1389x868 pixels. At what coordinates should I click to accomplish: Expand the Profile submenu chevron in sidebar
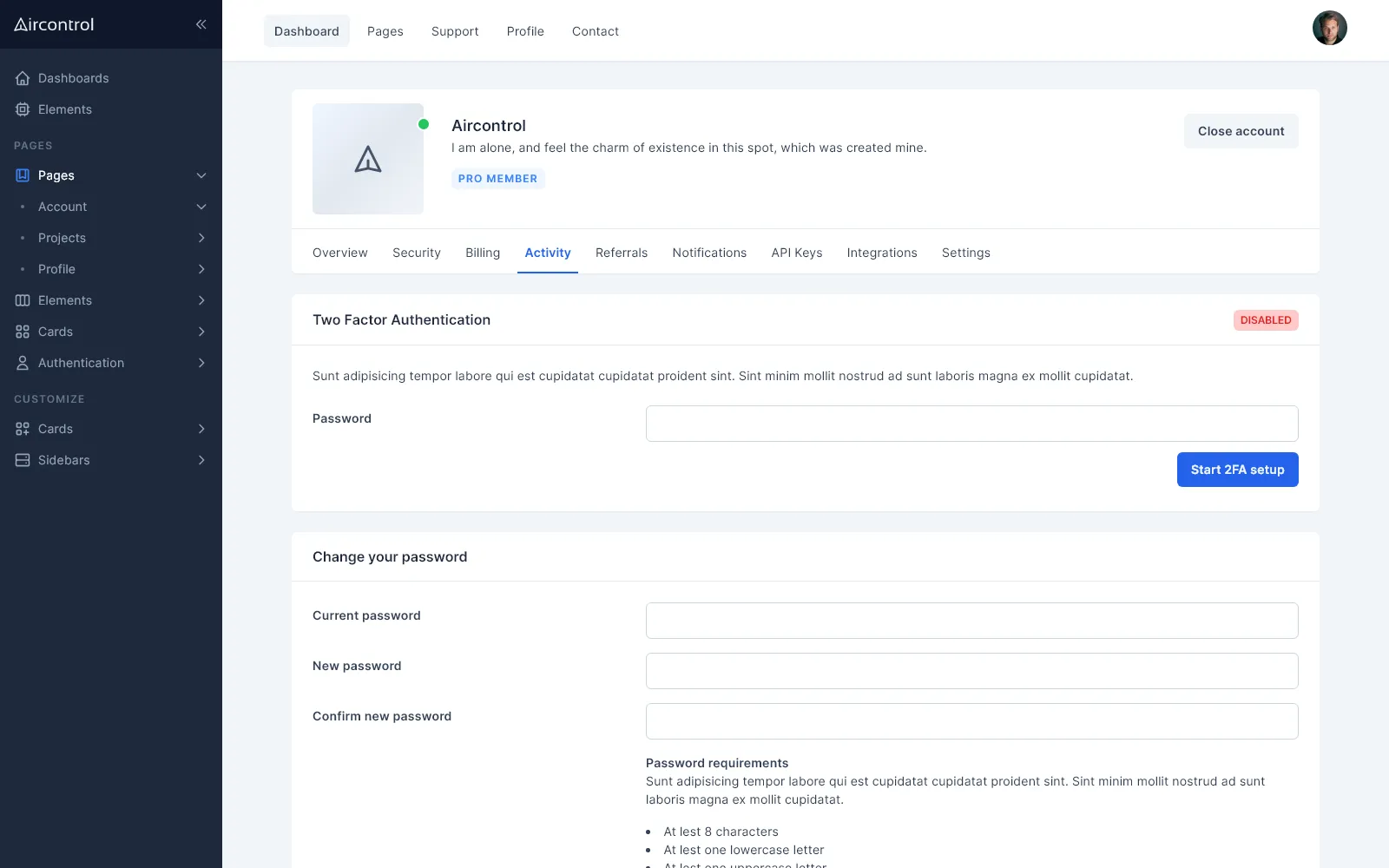(x=201, y=269)
